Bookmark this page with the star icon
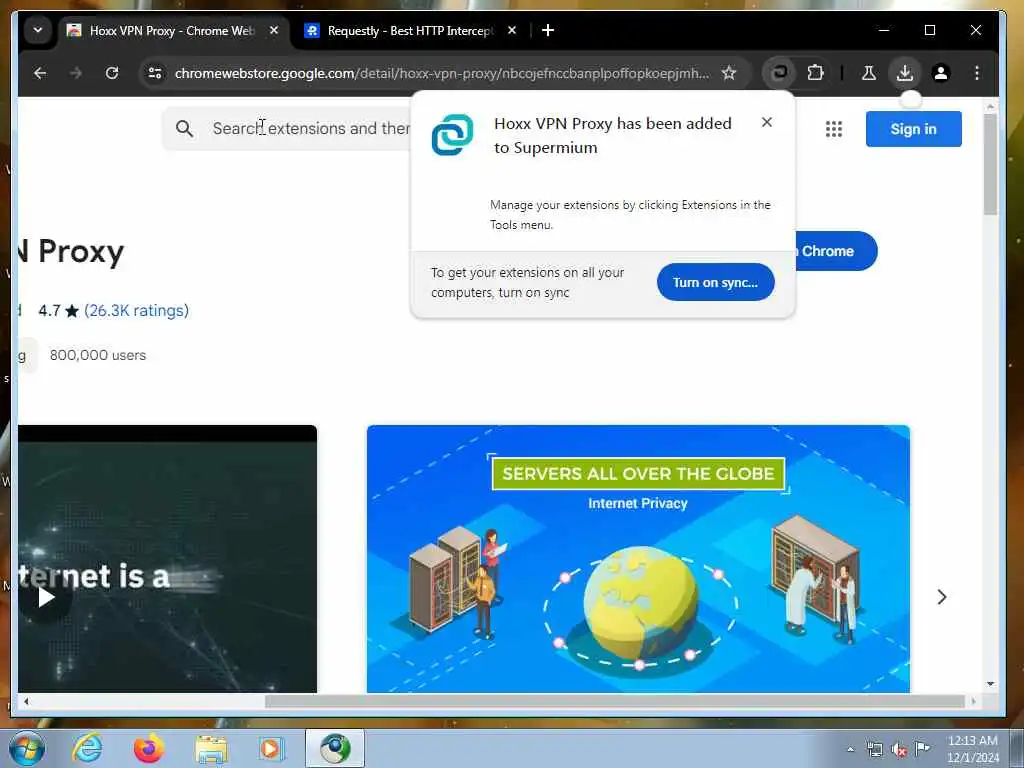 click(729, 73)
